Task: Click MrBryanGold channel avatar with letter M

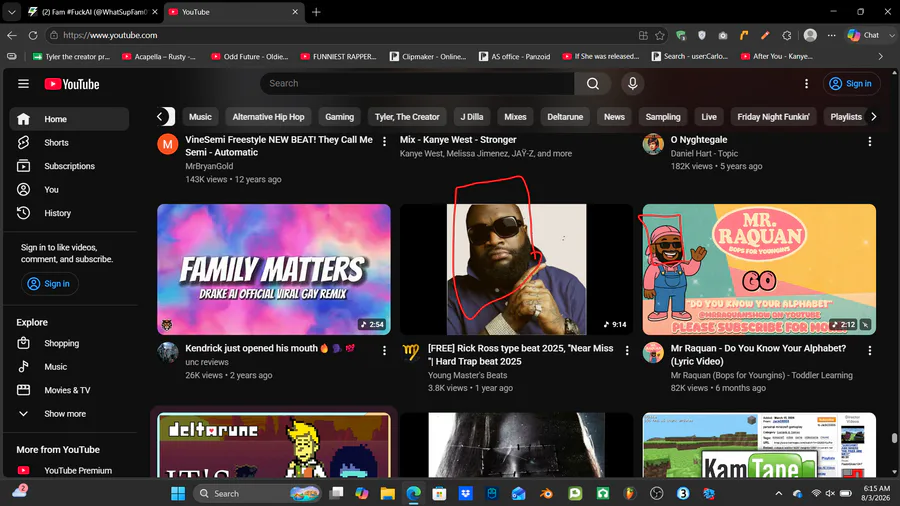Action: [x=168, y=145]
